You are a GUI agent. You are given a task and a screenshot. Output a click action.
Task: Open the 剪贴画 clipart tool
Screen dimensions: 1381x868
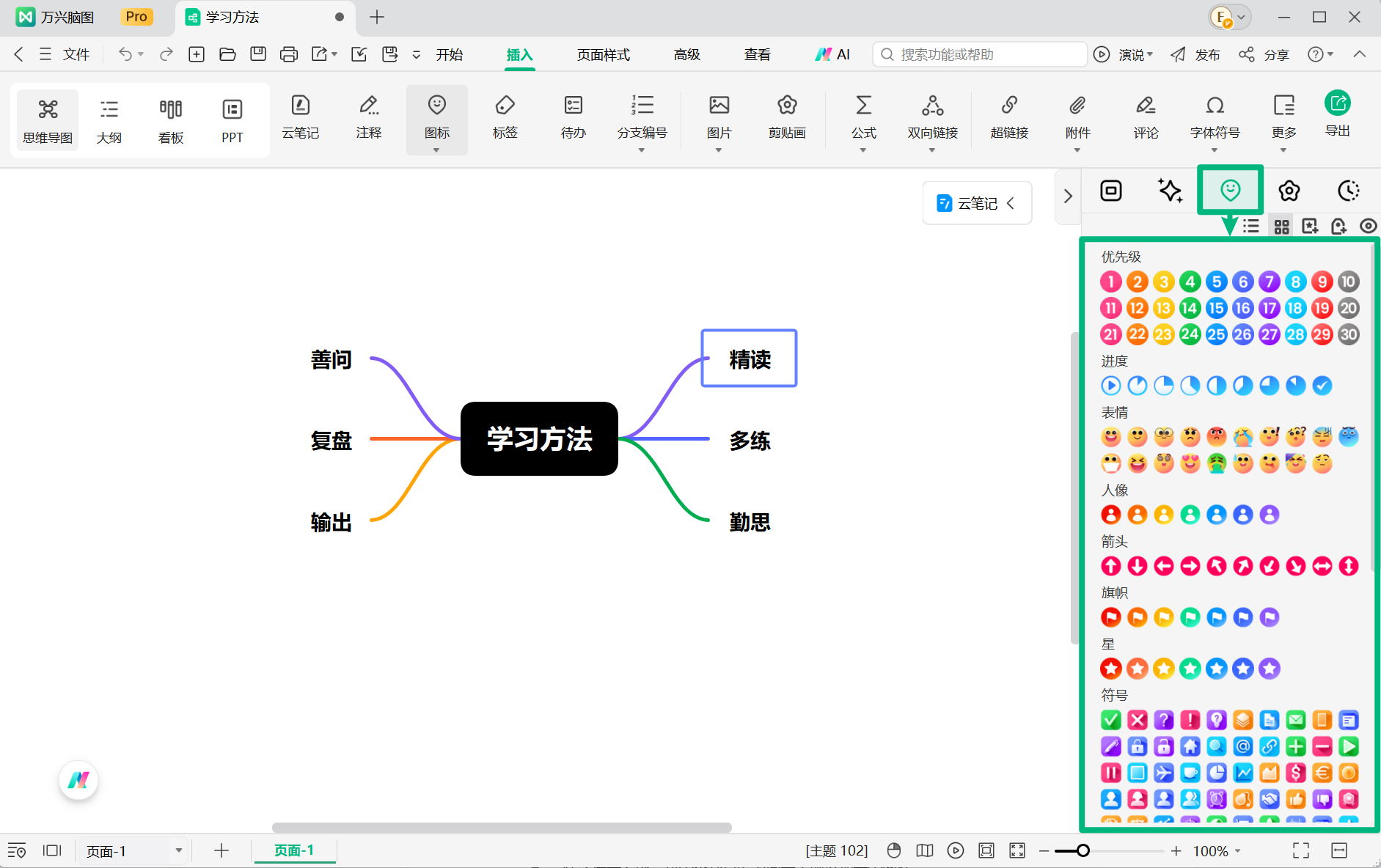(x=788, y=117)
